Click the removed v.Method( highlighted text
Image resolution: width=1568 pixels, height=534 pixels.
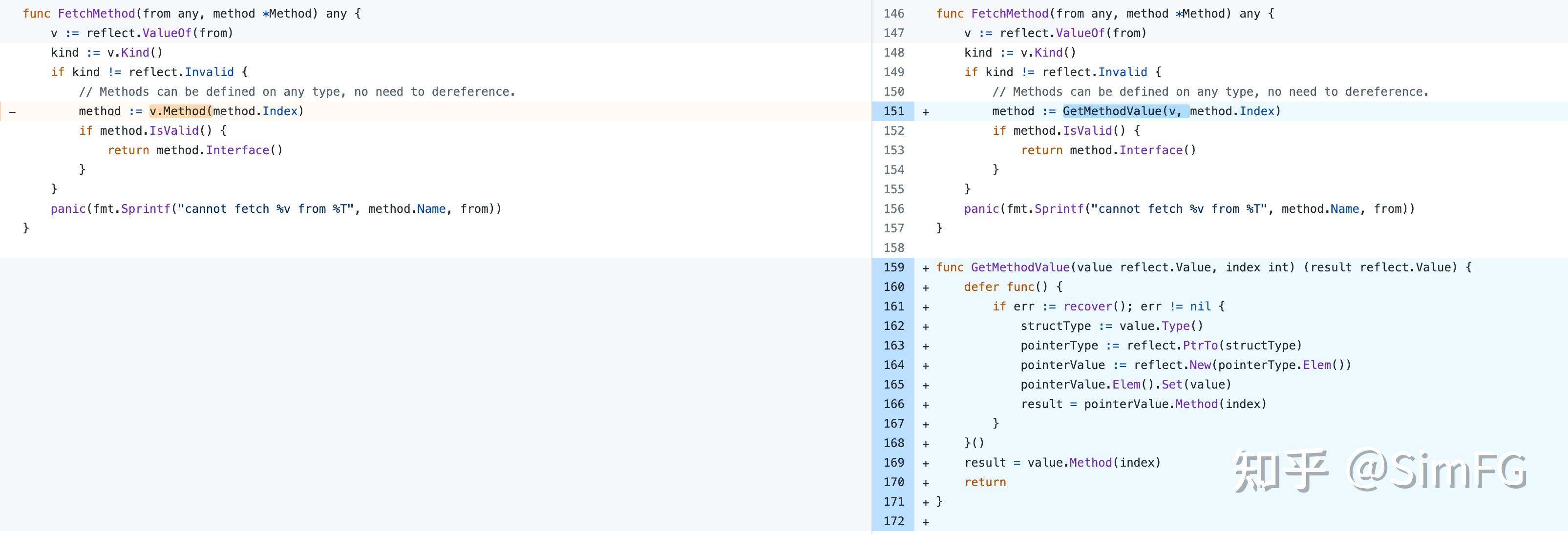tap(180, 111)
